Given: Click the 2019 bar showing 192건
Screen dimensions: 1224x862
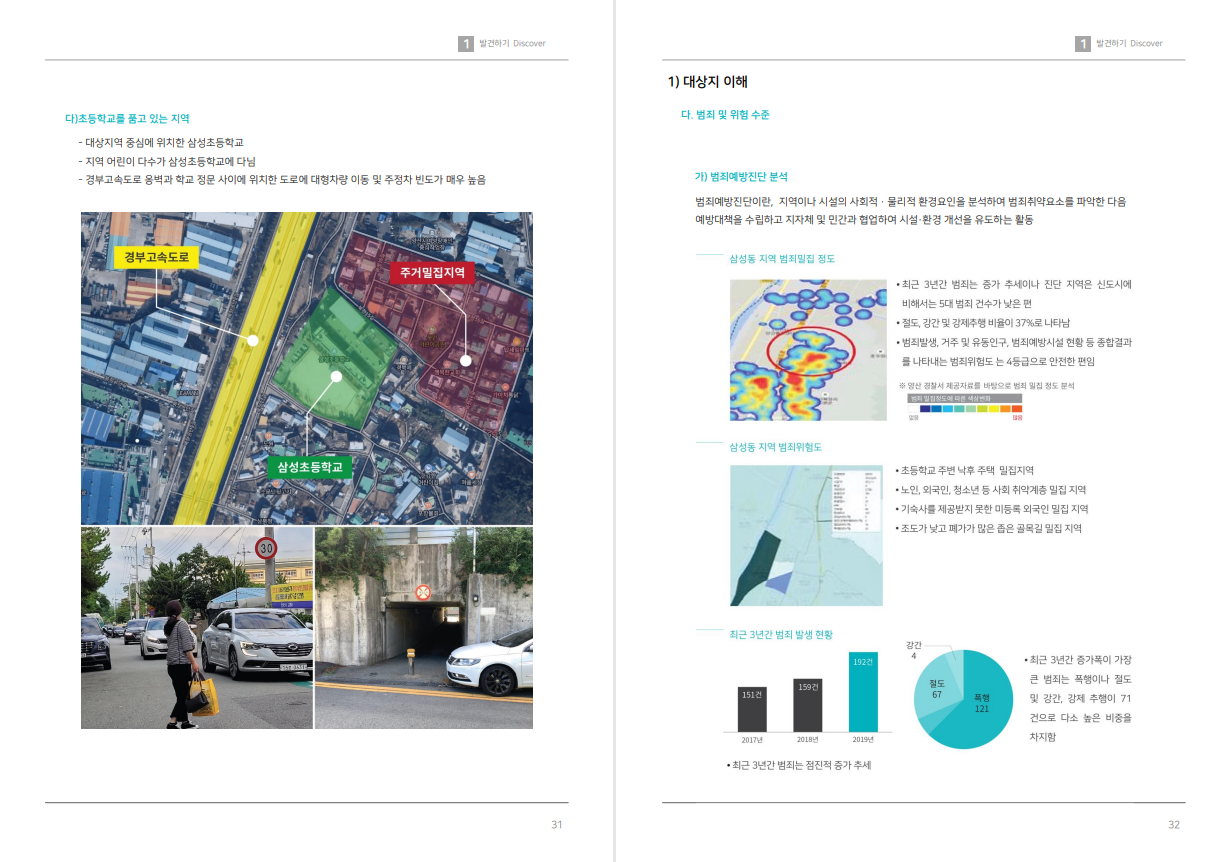Looking at the screenshot, I should coord(863,692).
